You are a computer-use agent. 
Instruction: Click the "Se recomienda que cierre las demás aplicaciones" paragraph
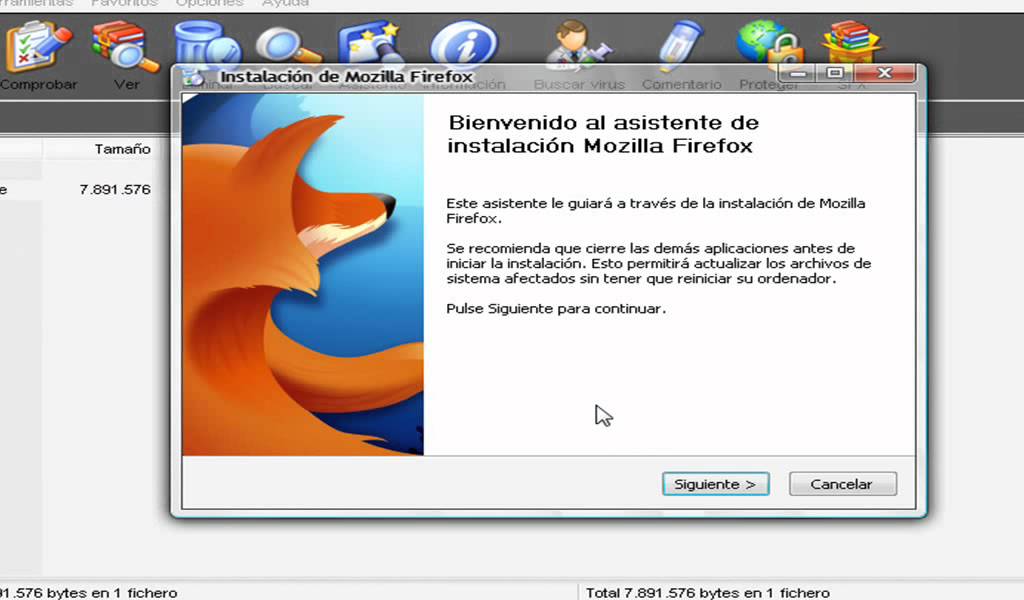(658, 263)
